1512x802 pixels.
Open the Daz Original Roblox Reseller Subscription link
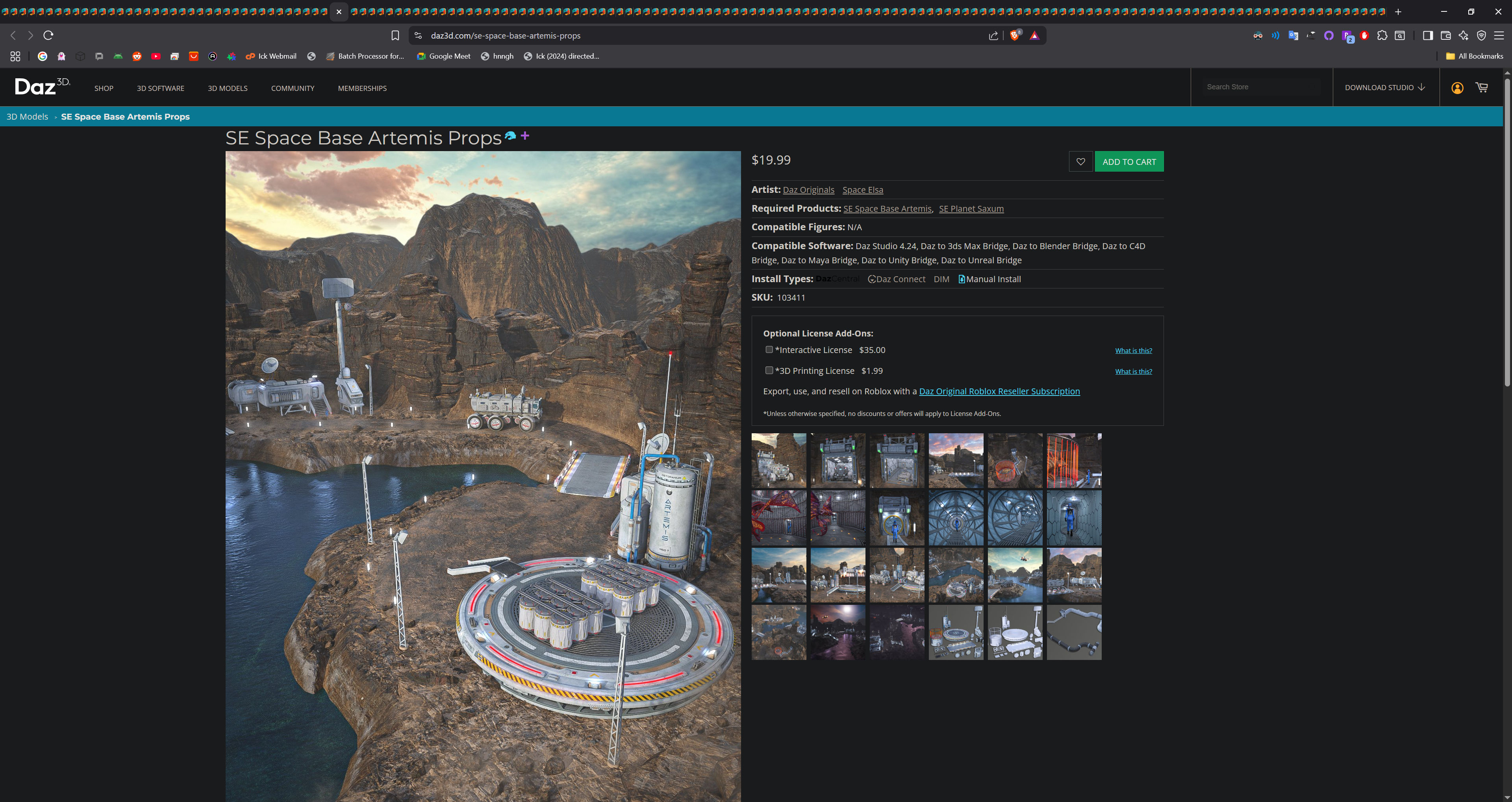click(x=999, y=391)
